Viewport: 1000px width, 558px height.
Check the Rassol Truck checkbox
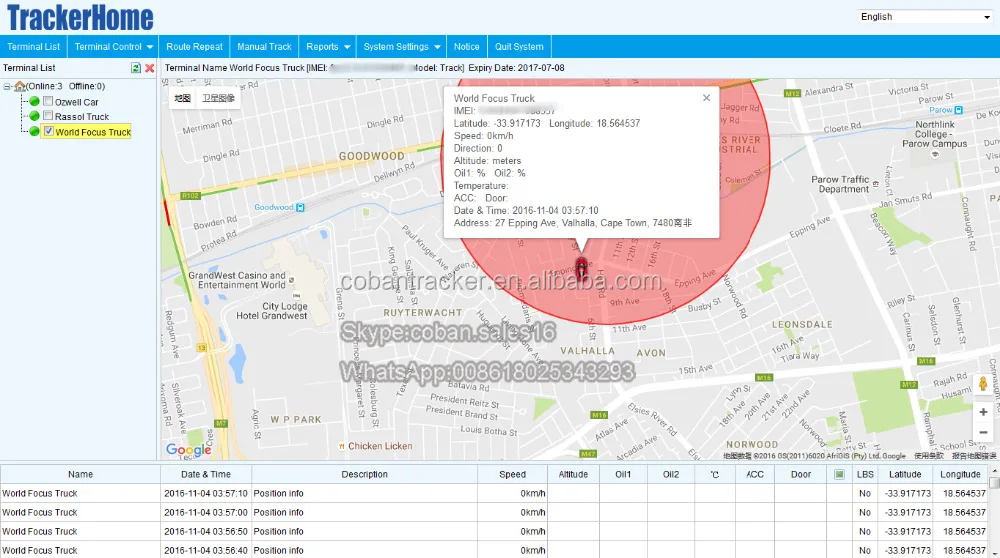click(48, 115)
